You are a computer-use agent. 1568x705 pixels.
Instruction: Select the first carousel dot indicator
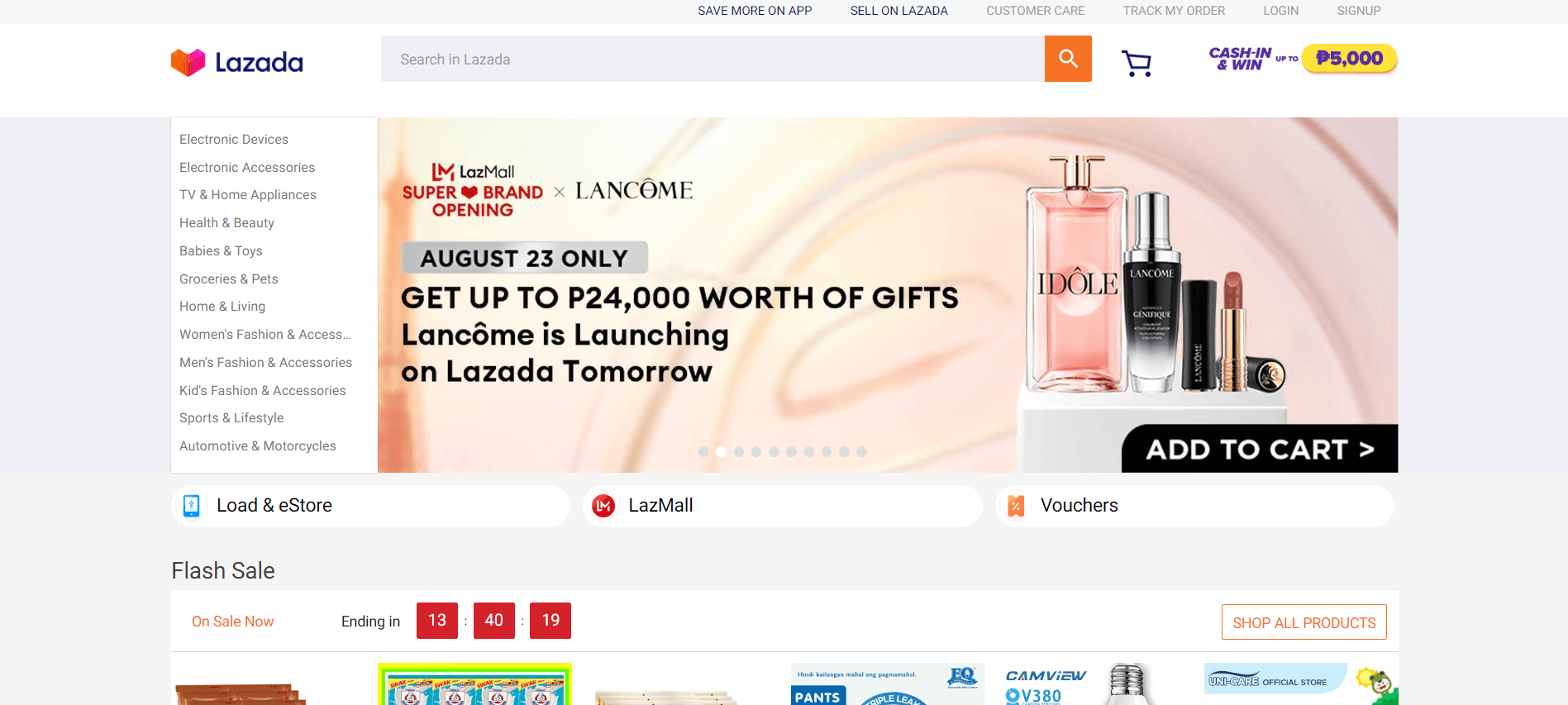pos(703,451)
